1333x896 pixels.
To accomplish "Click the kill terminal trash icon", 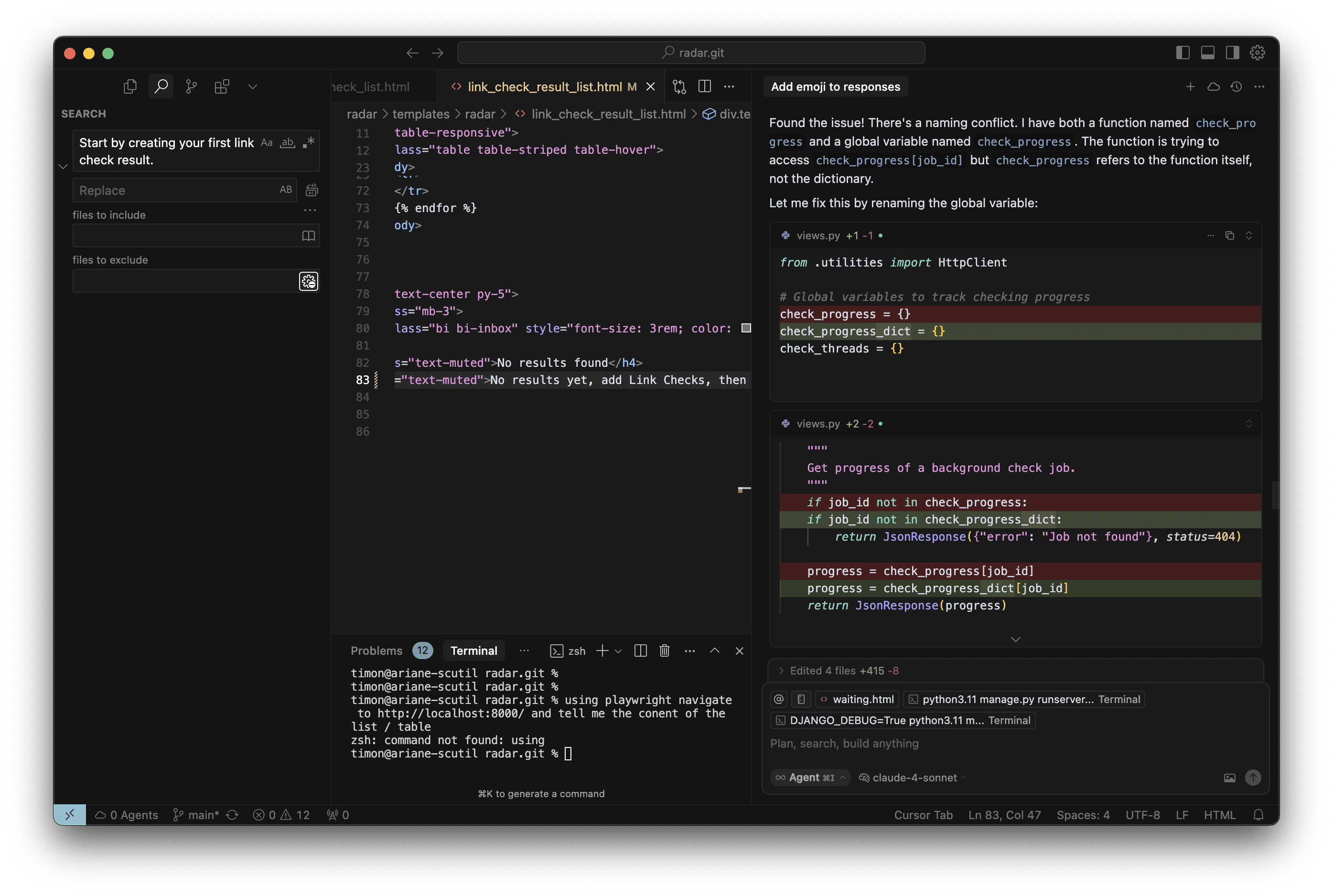I will (x=664, y=651).
